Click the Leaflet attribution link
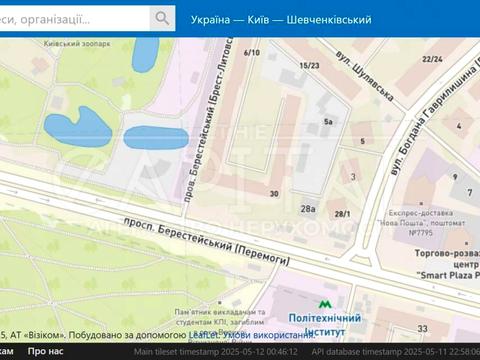Screen dimensions: 480x360 (x=203, y=335)
